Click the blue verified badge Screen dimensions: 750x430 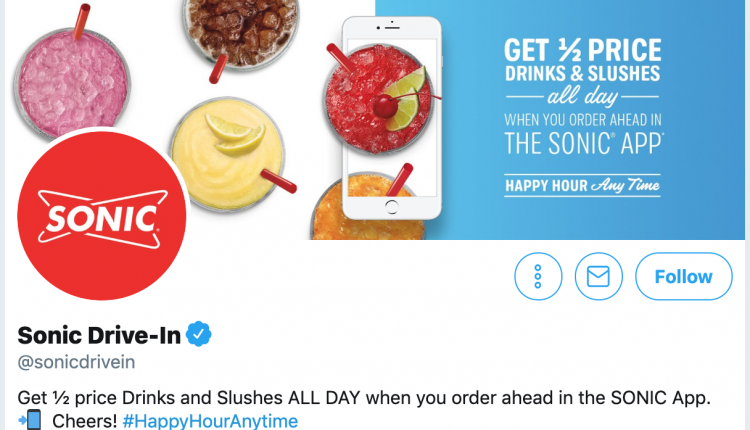coord(199,334)
